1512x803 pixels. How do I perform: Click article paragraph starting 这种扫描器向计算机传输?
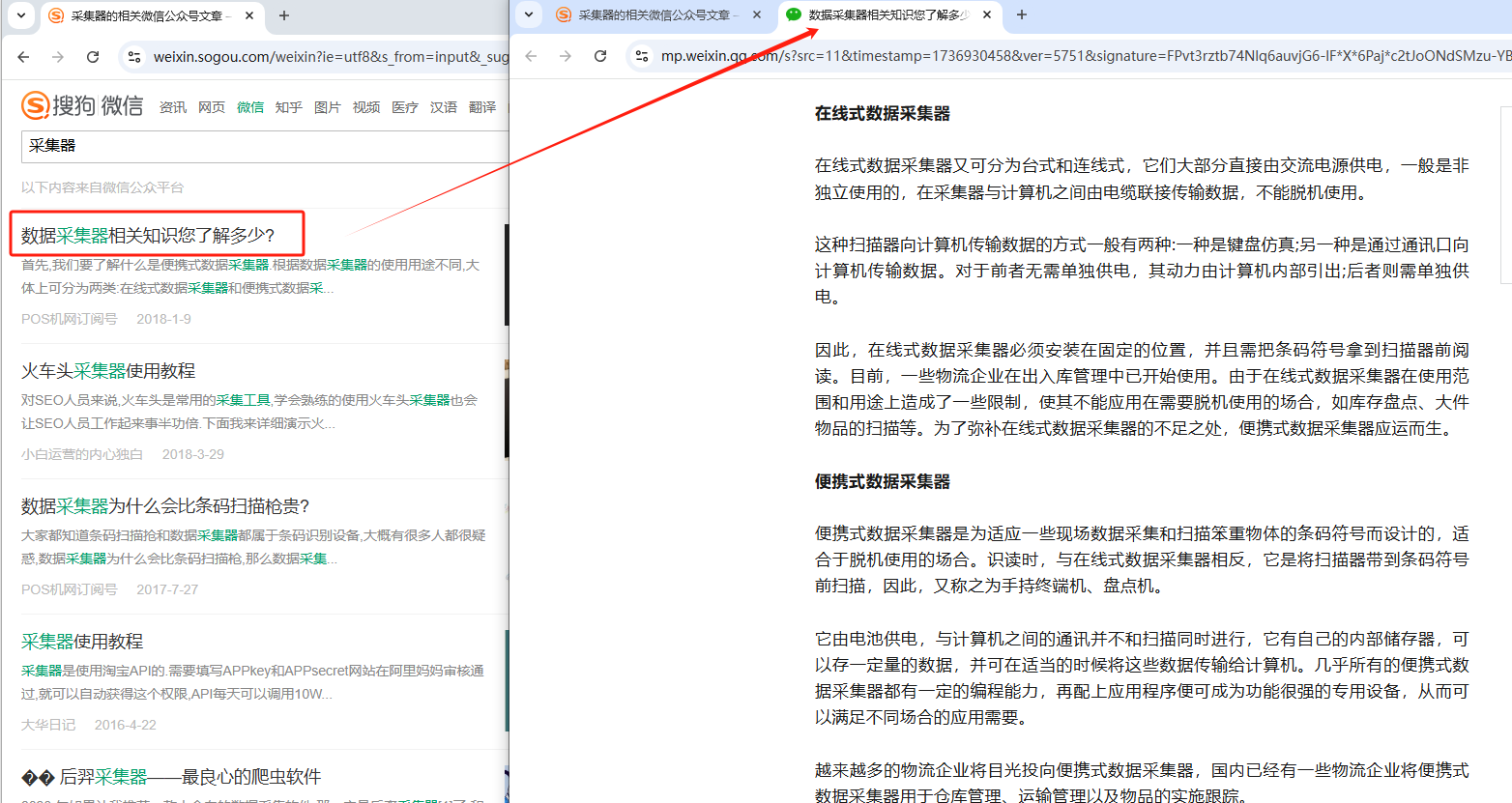[1142, 271]
